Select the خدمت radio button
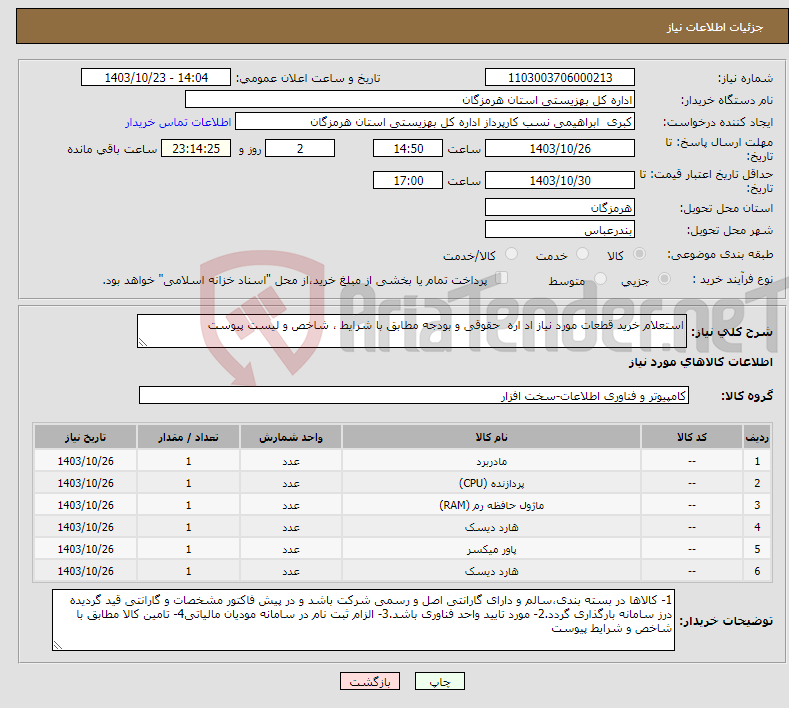Screen dimensions: 789x708 582,254
